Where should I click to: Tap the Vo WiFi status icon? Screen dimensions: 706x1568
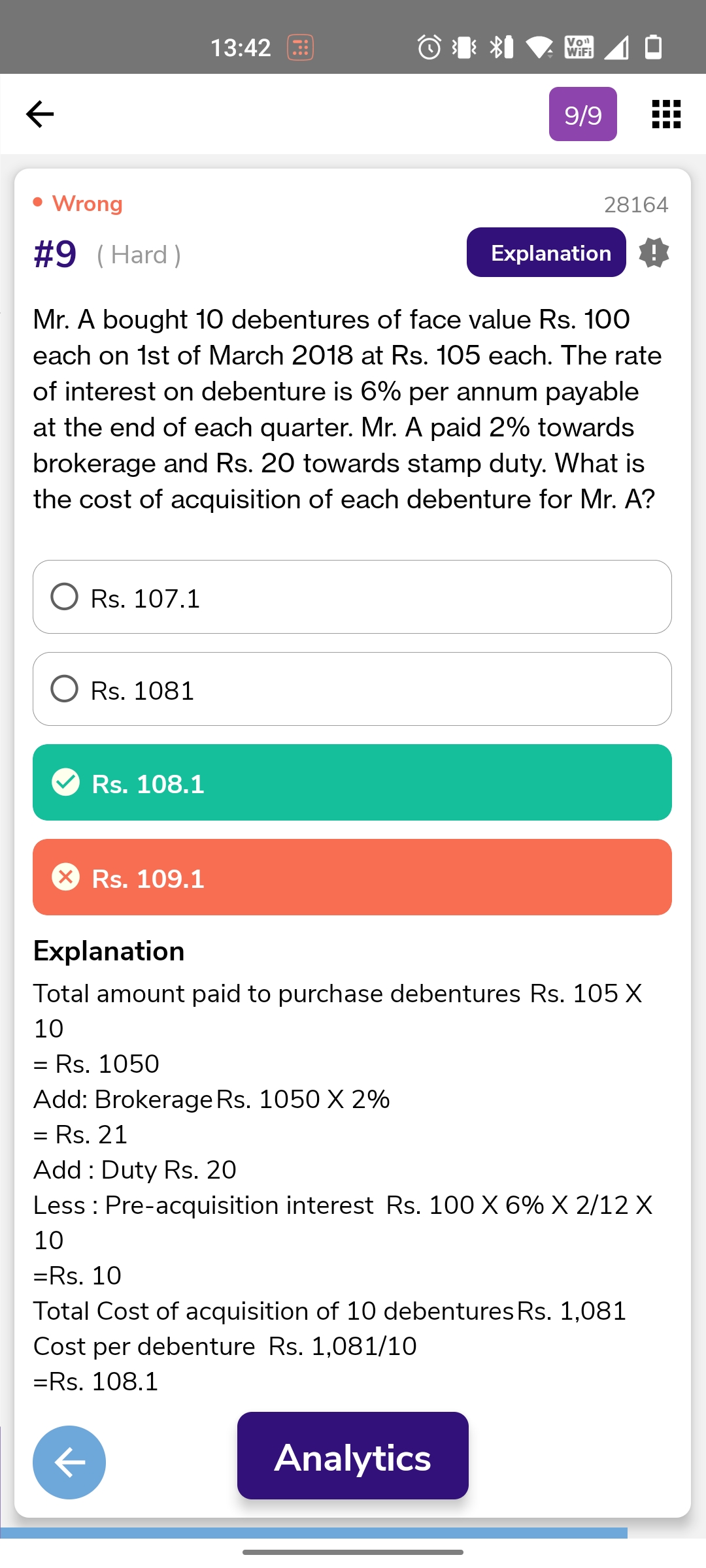coord(579,47)
